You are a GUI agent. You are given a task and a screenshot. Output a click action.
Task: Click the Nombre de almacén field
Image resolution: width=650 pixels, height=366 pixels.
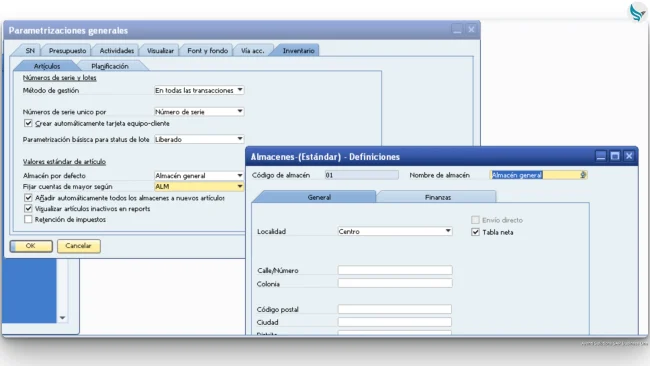point(538,175)
